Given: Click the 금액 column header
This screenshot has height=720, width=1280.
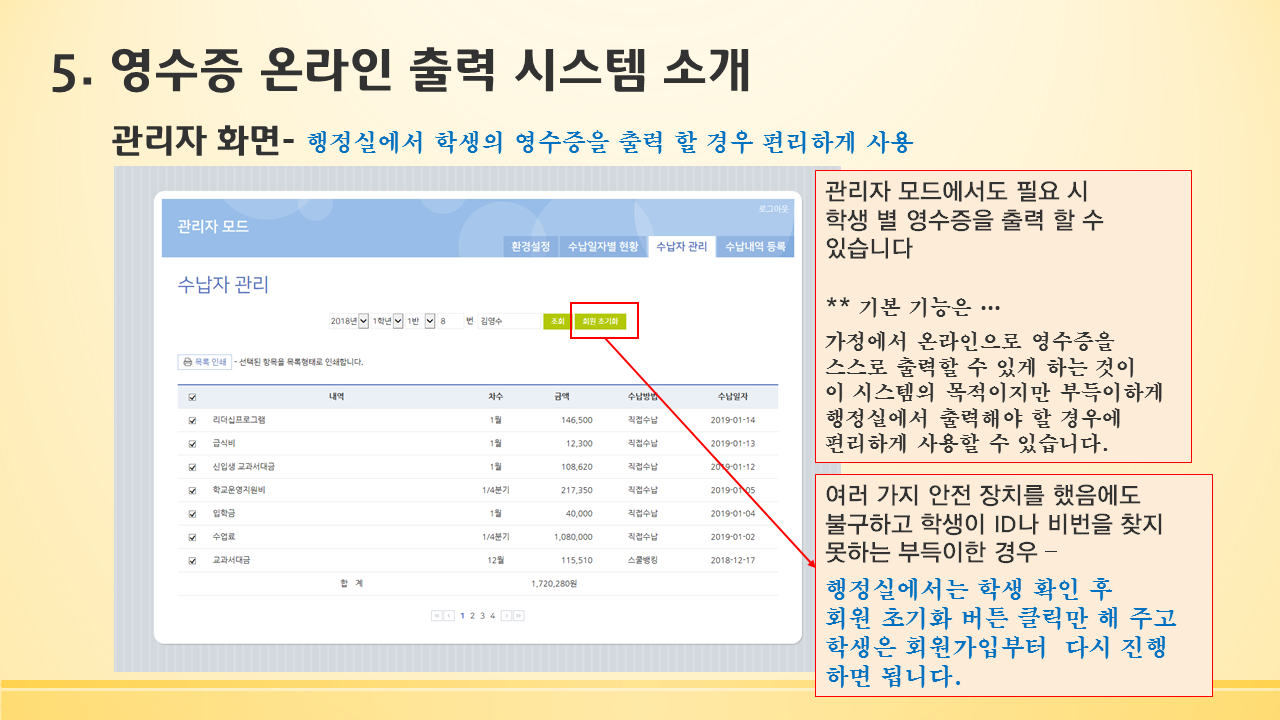Looking at the screenshot, I should pyautogui.click(x=562, y=397).
